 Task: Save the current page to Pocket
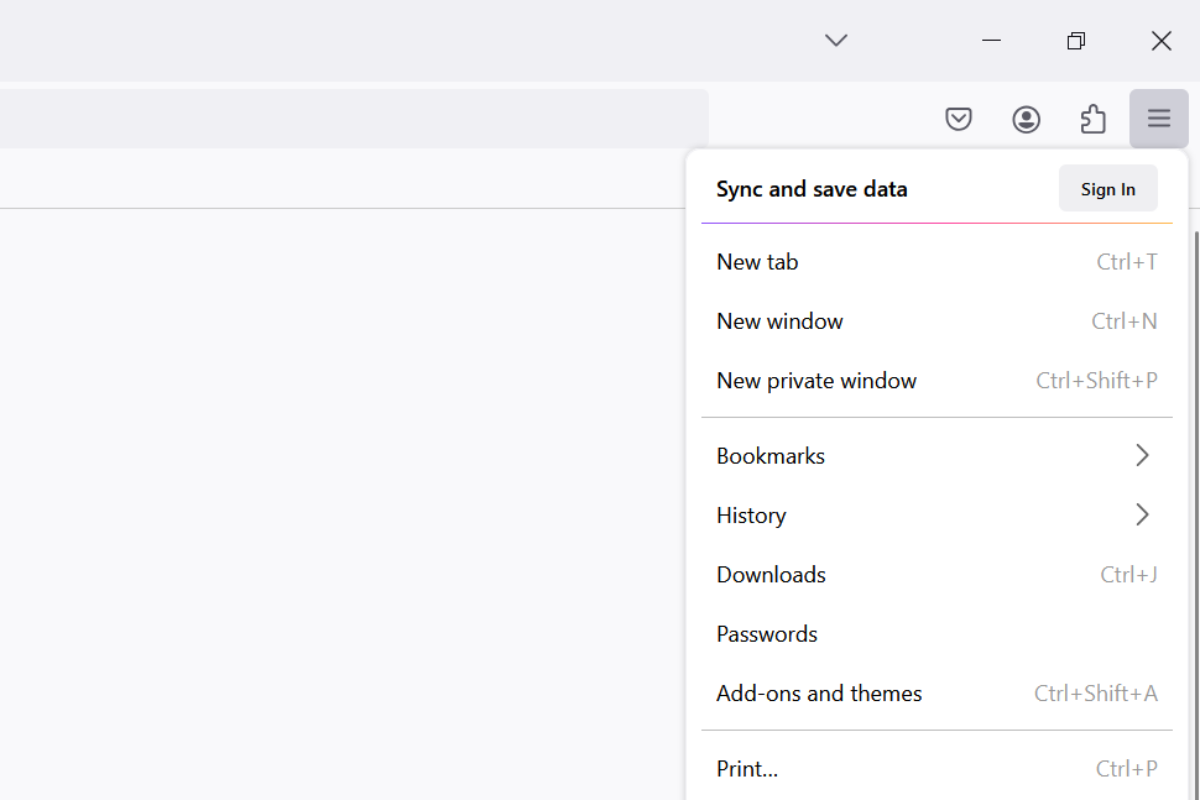(958, 118)
